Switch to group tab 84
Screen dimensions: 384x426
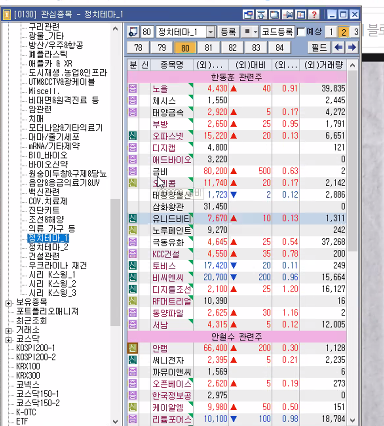(279, 48)
